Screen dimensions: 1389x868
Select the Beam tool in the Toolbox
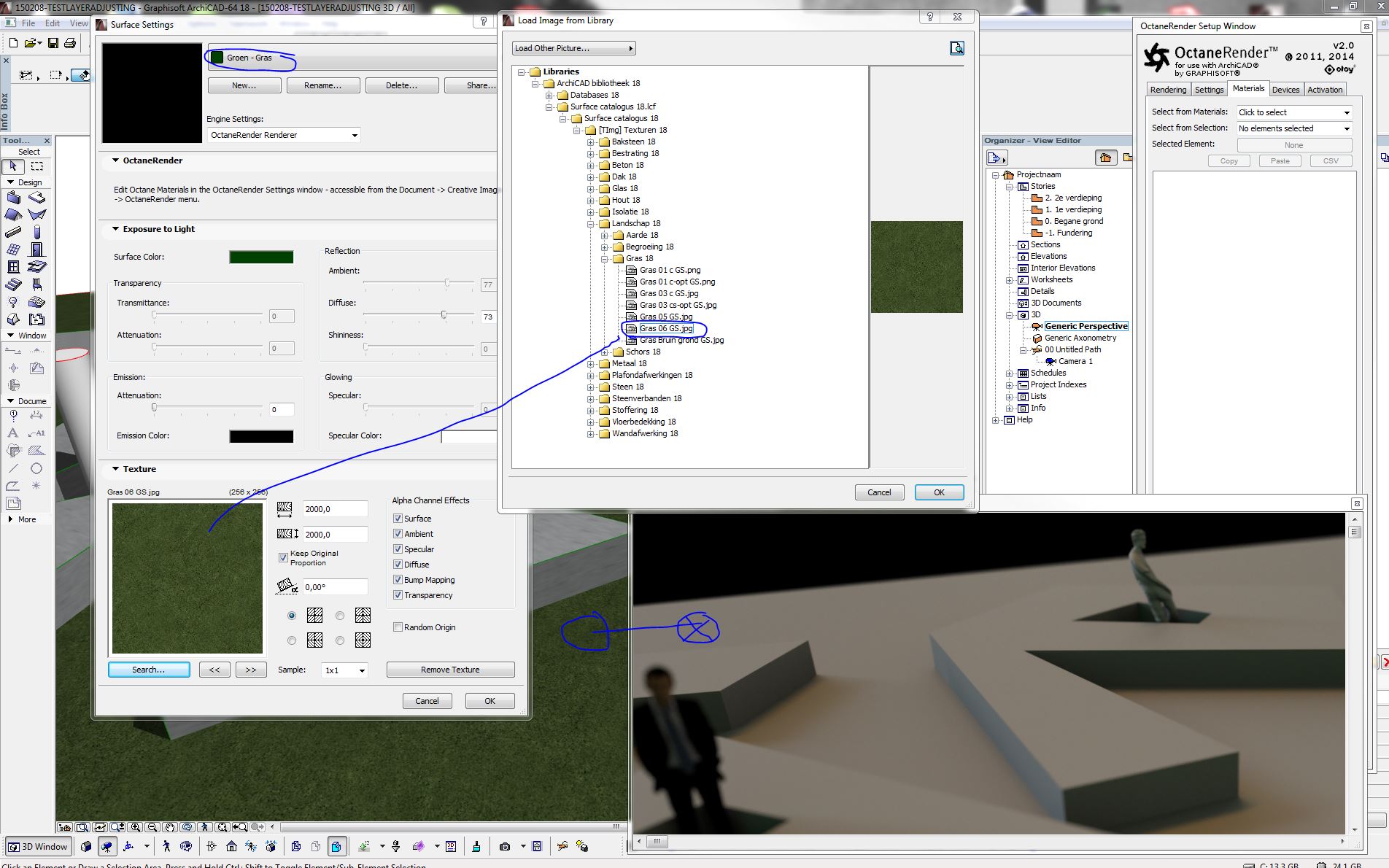(x=13, y=232)
